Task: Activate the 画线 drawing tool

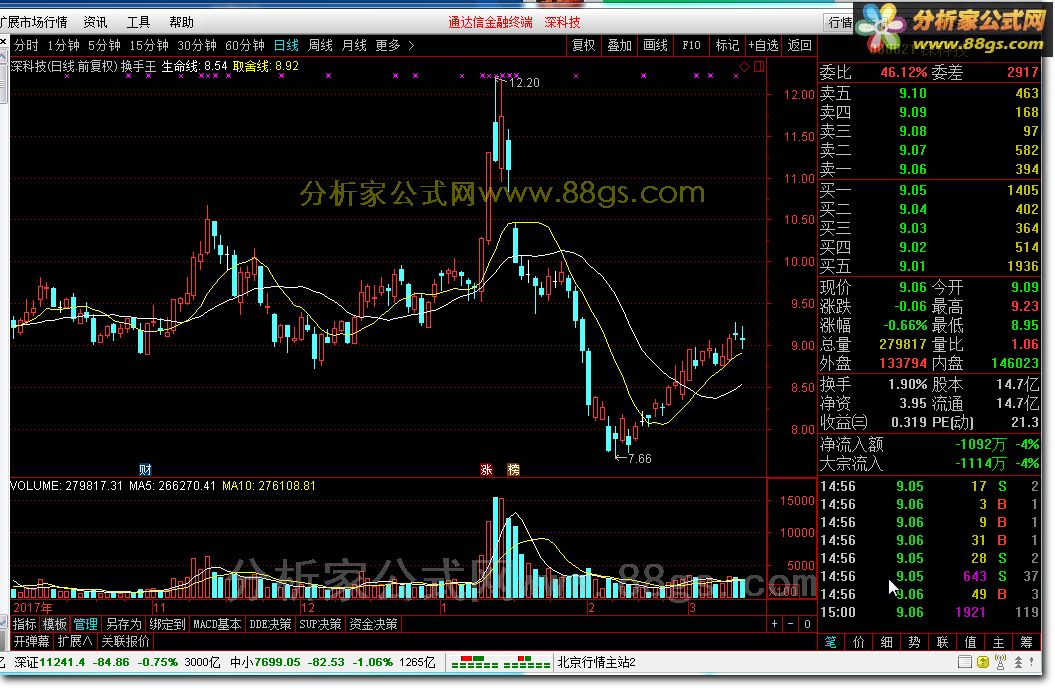Action: coord(655,45)
